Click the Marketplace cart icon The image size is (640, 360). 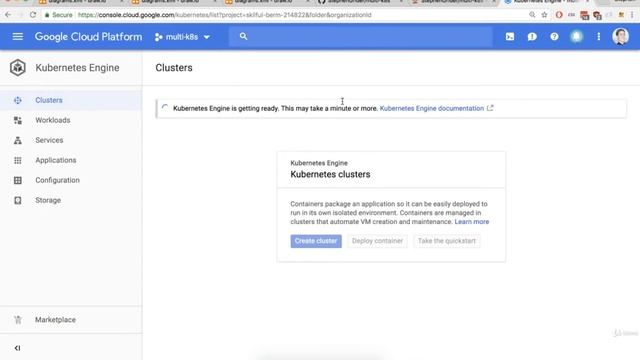click(18, 320)
